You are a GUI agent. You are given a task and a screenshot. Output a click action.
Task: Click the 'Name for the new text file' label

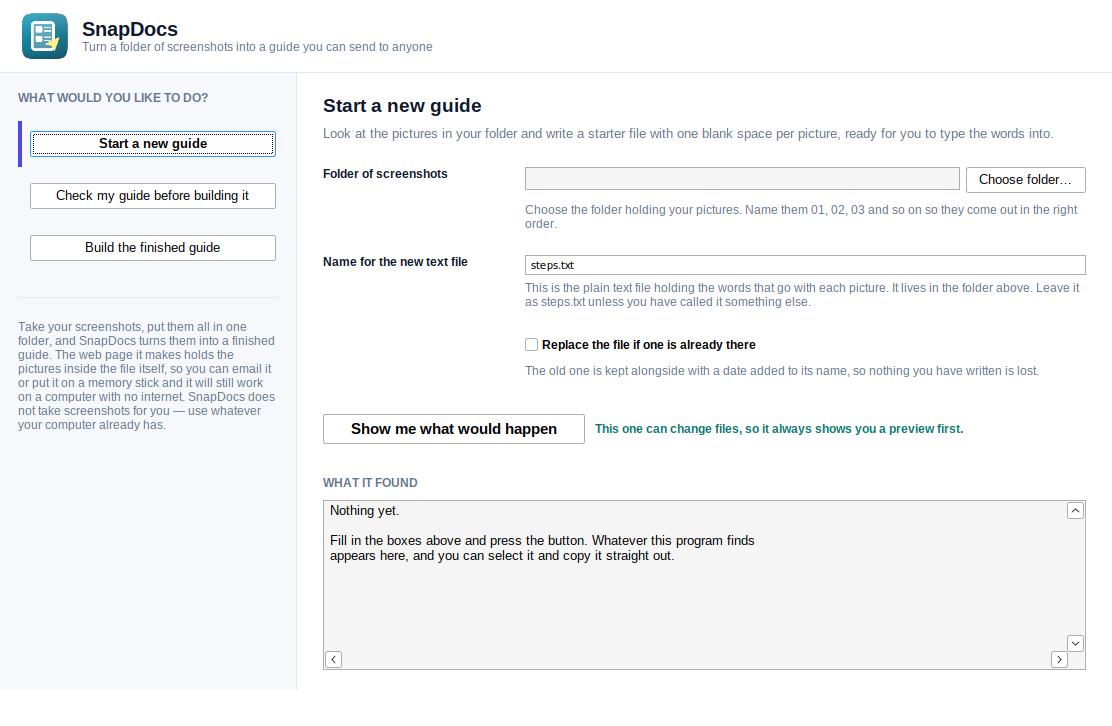click(x=395, y=262)
